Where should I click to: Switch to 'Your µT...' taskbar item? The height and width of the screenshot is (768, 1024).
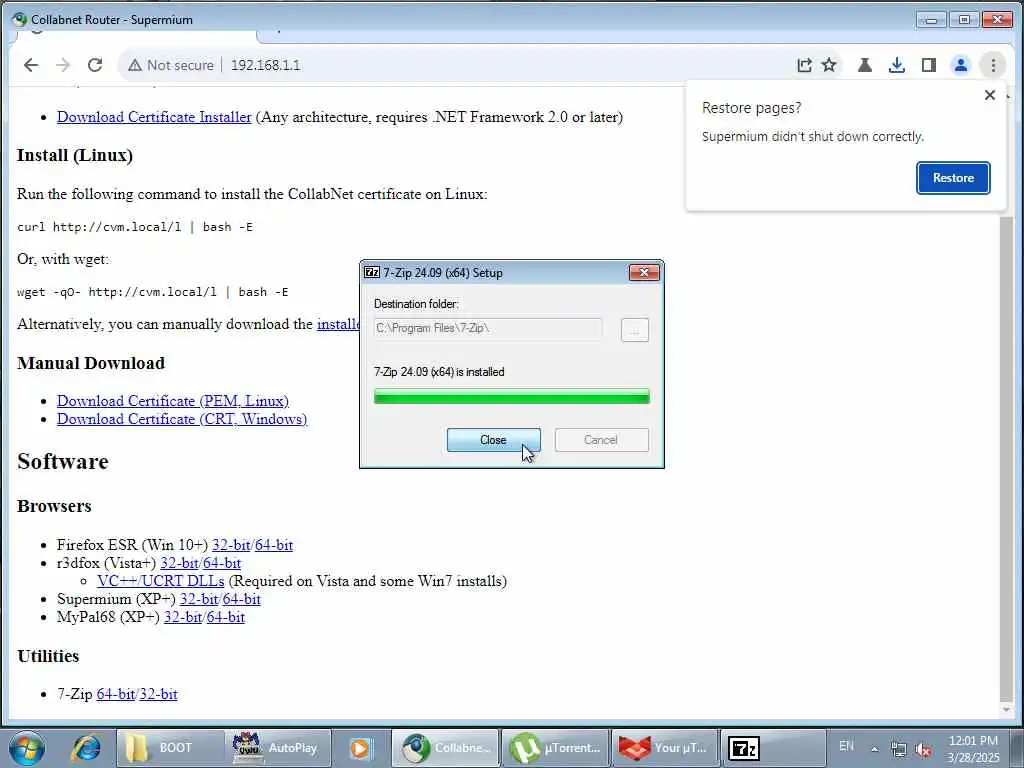point(665,748)
